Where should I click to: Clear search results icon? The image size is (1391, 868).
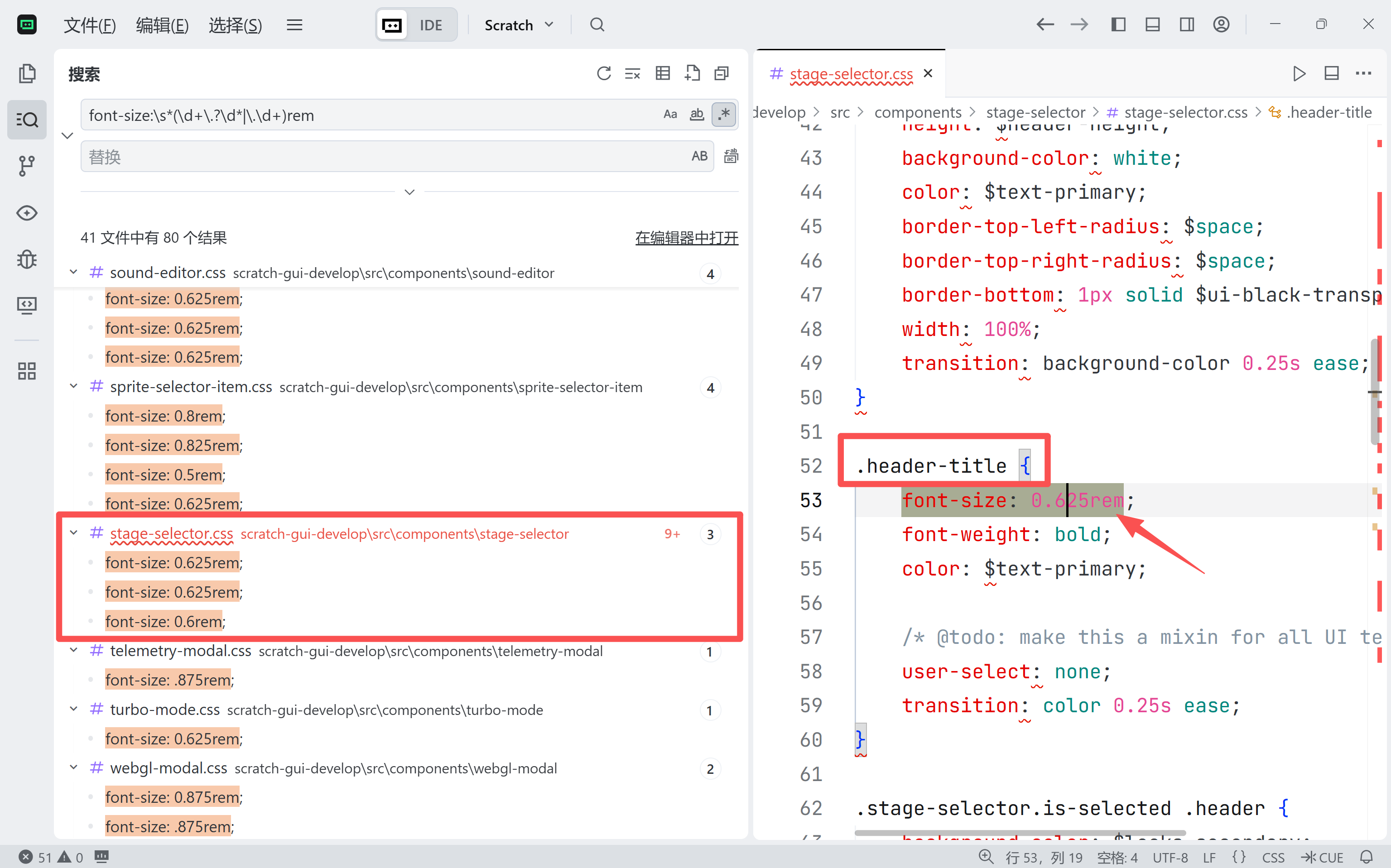click(633, 73)
